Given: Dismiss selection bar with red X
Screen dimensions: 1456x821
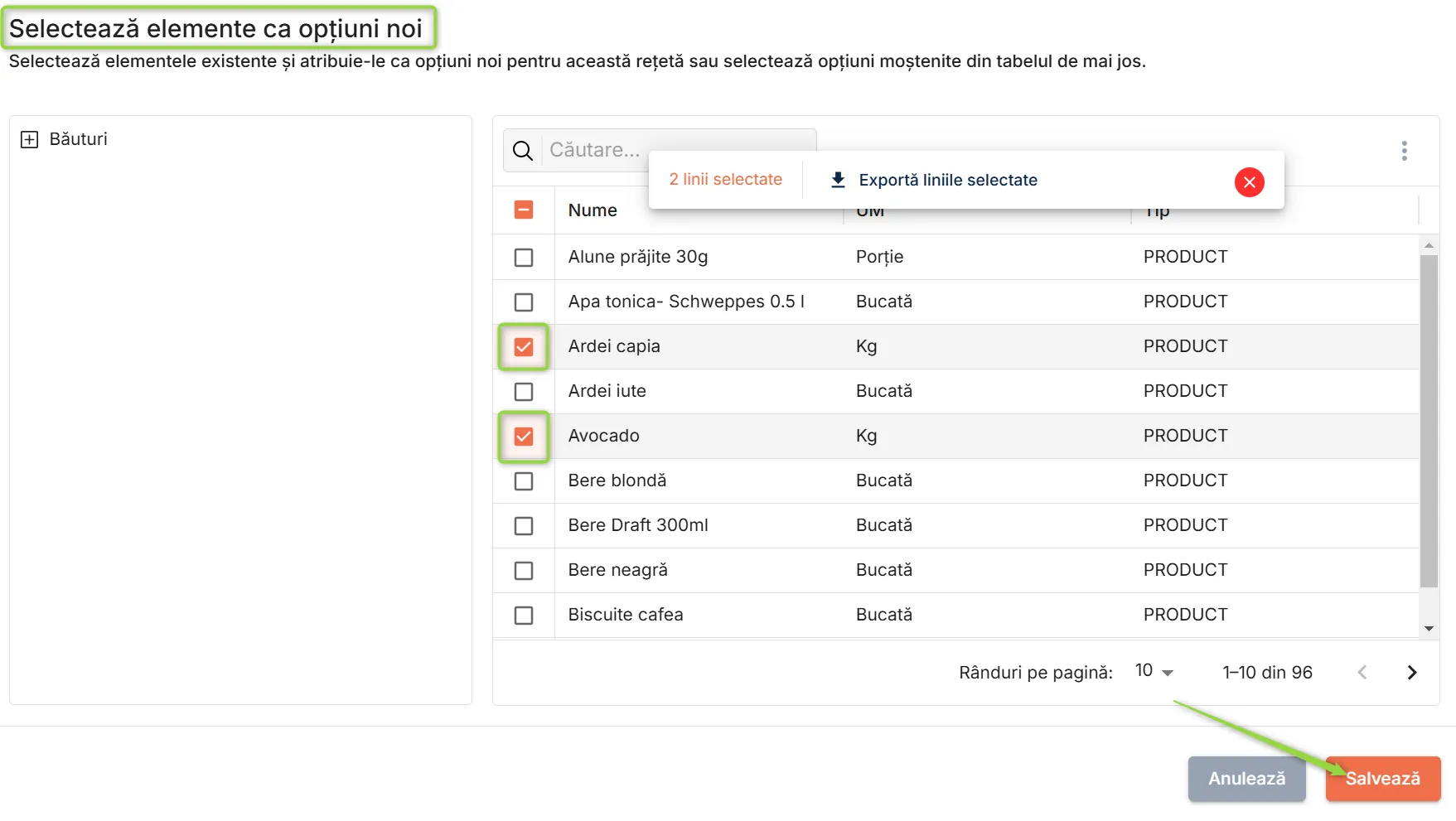Looking at the screenshot, I should click(1249, 181).
